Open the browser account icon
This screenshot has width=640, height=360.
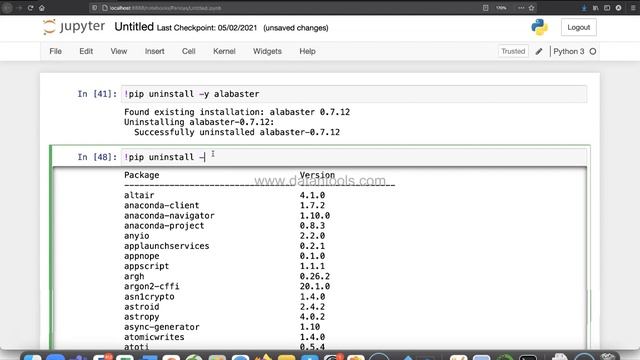coord(618,8)
